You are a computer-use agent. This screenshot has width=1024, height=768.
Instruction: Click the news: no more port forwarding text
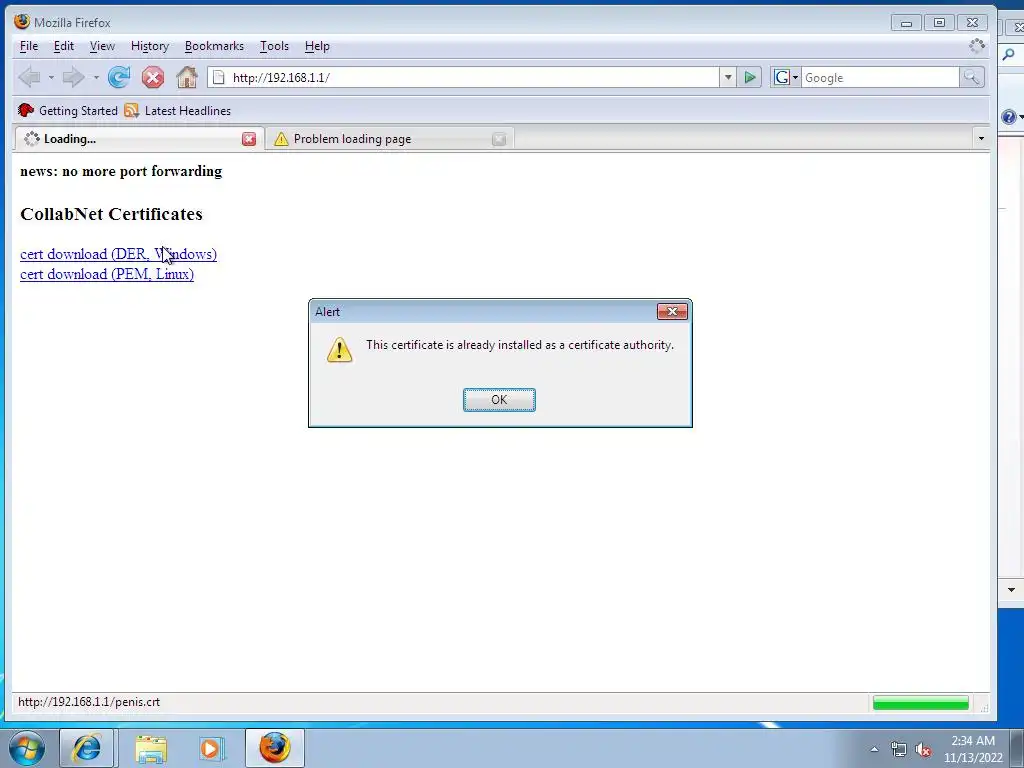121,171
